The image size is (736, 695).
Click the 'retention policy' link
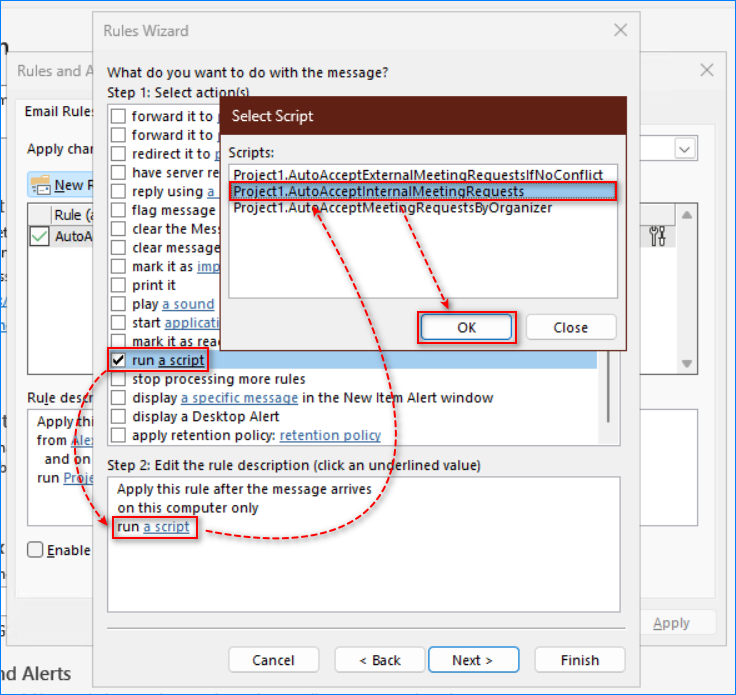click(x=330, y=435)
